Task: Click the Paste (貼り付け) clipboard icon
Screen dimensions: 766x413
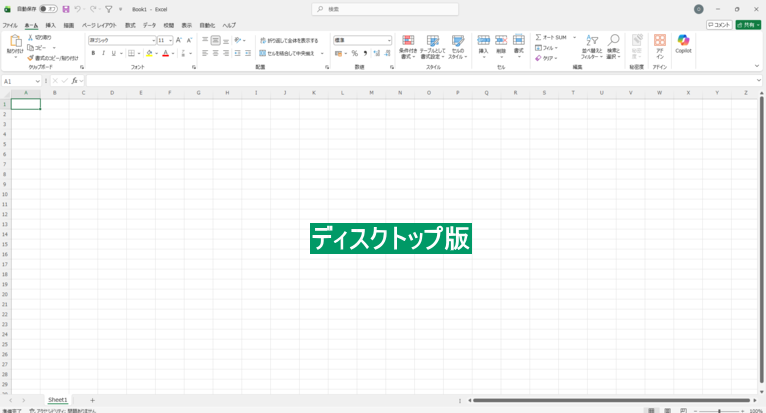Action: 15,41
